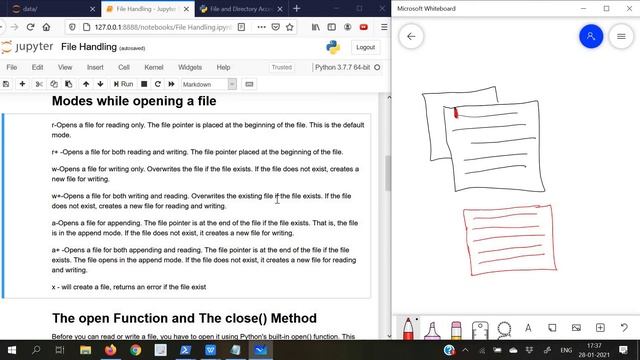Open the Cell menu in Jupyter
The image size is (640, 360).
124,67
